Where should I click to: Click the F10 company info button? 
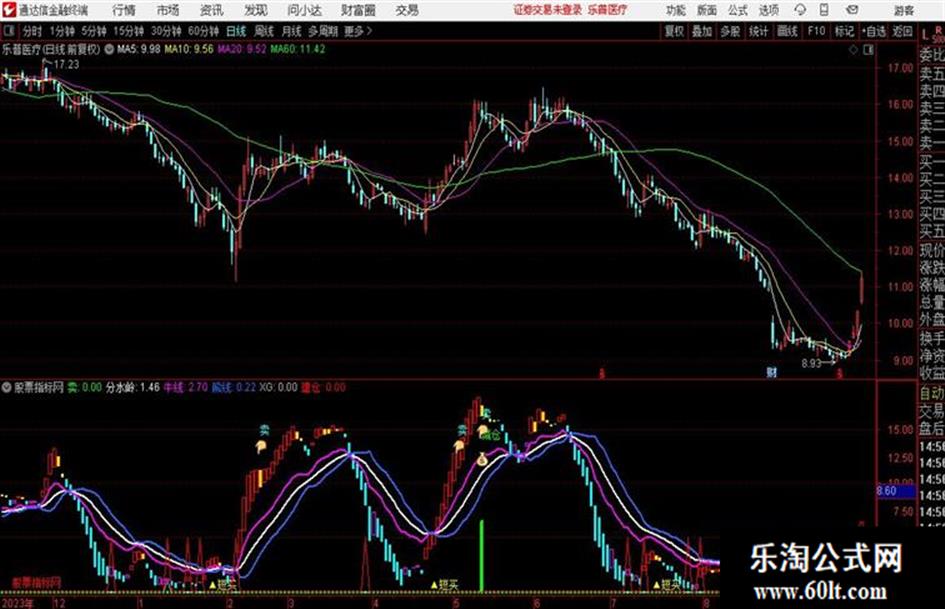pyautogui.click(x=817, y=31)
